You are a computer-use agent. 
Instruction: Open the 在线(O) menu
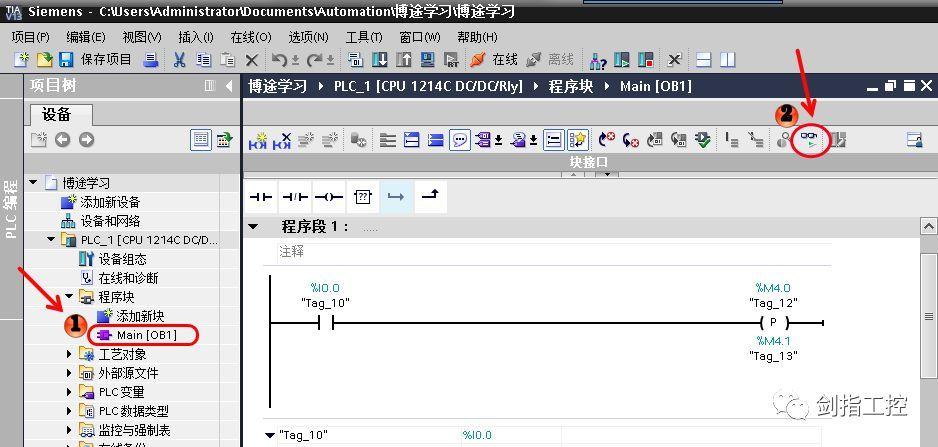(251, 37)
